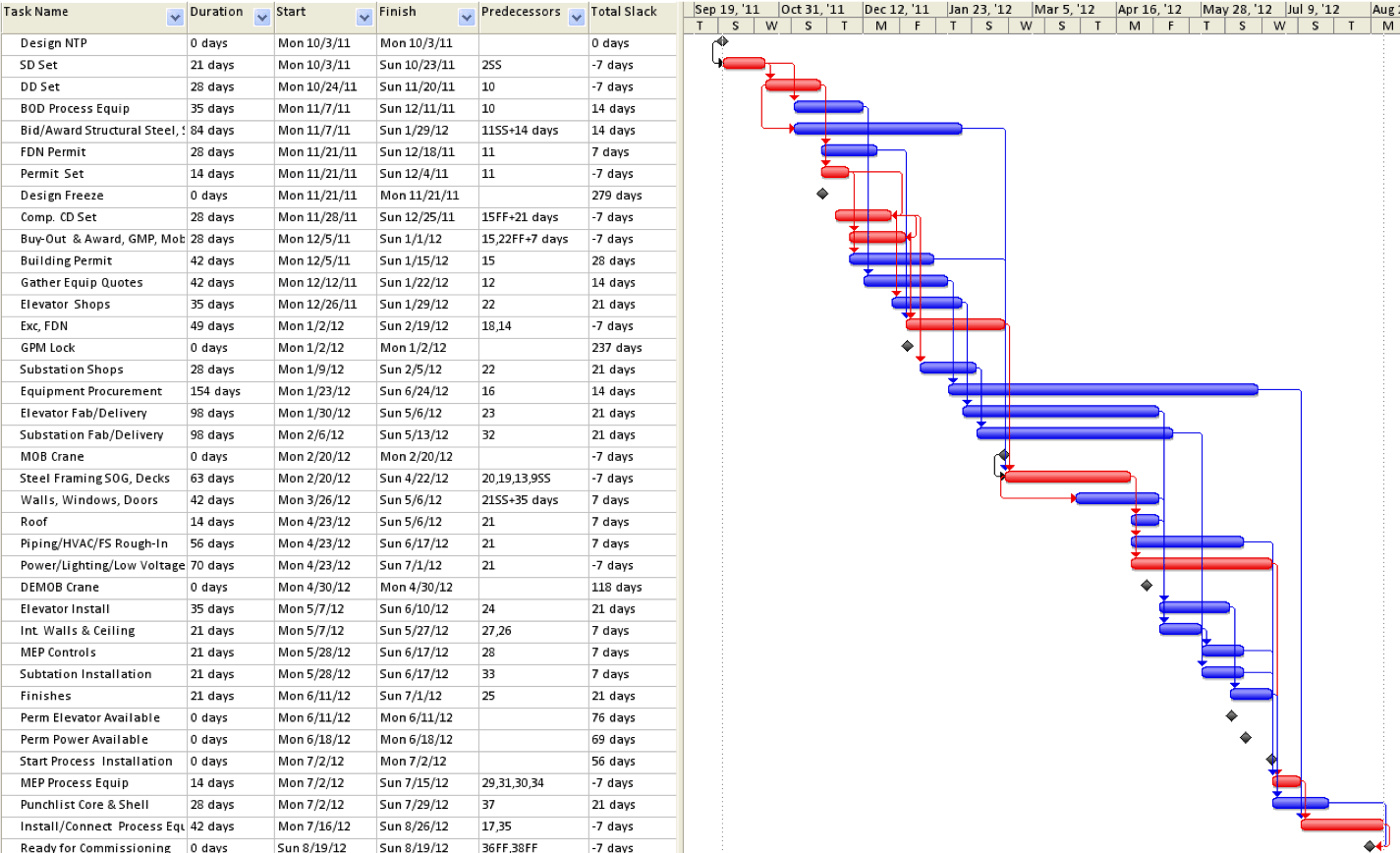Viewport: 1400px width, 853px height.
Task: Open the Task Name filter dropdown
Action: pos(175,16)
